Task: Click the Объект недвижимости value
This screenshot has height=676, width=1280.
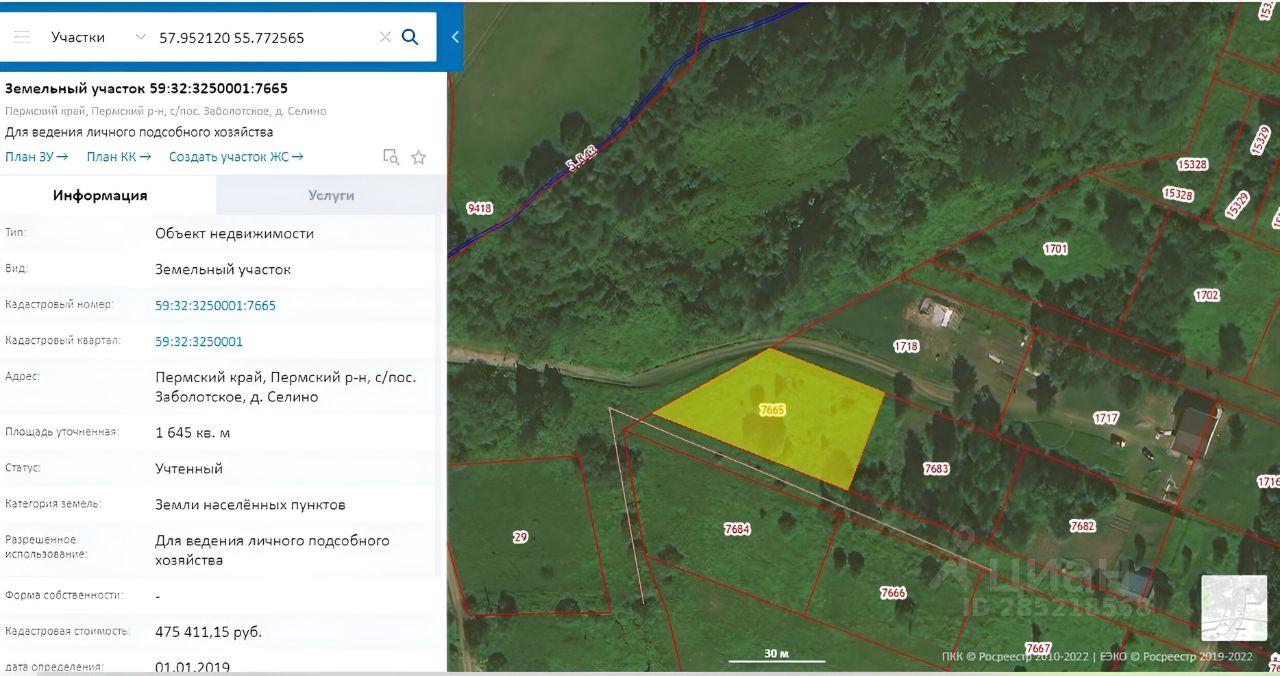Action: (x=235, y=233)
